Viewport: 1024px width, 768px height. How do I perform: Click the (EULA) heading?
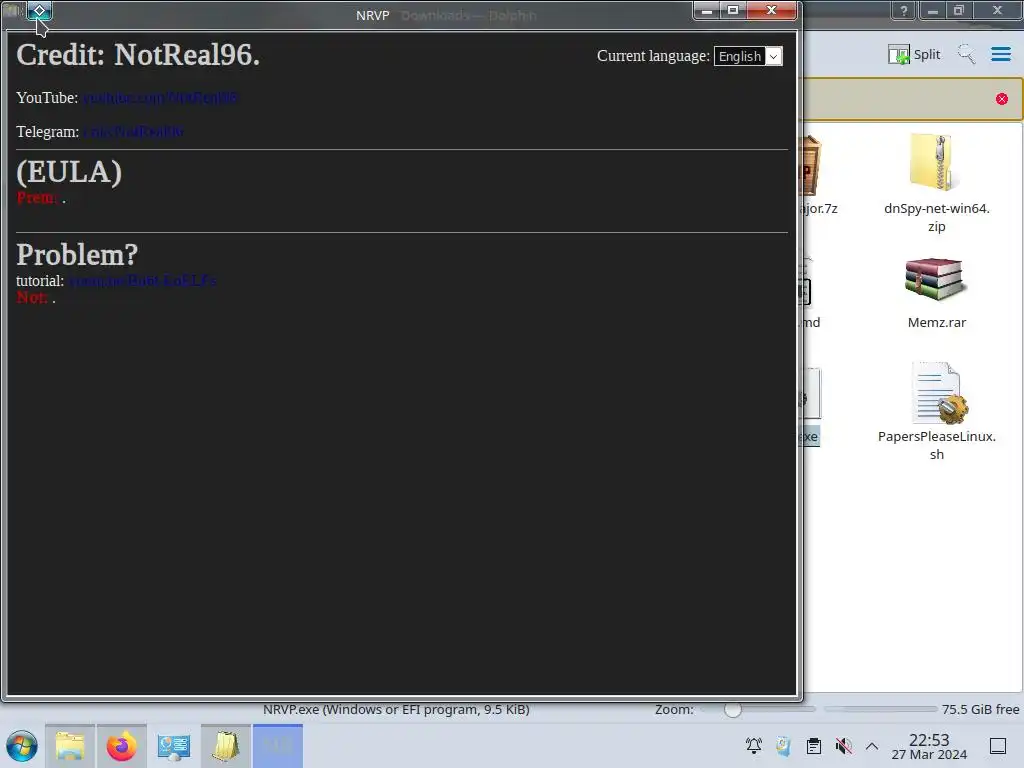click(69, 172)
